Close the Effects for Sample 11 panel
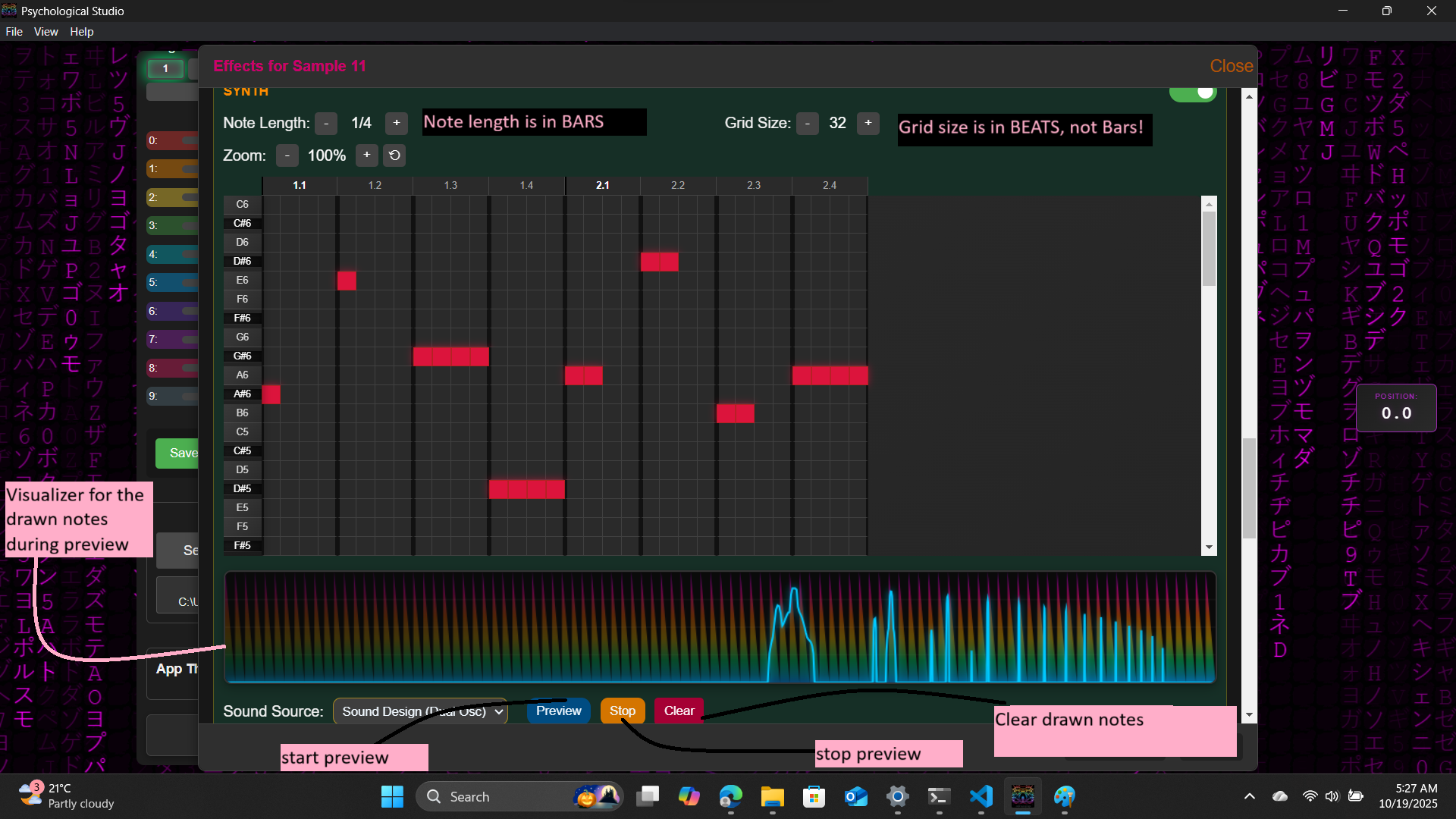The height and width of the screenshot is (819, 1456). [x=1231, y=66]
